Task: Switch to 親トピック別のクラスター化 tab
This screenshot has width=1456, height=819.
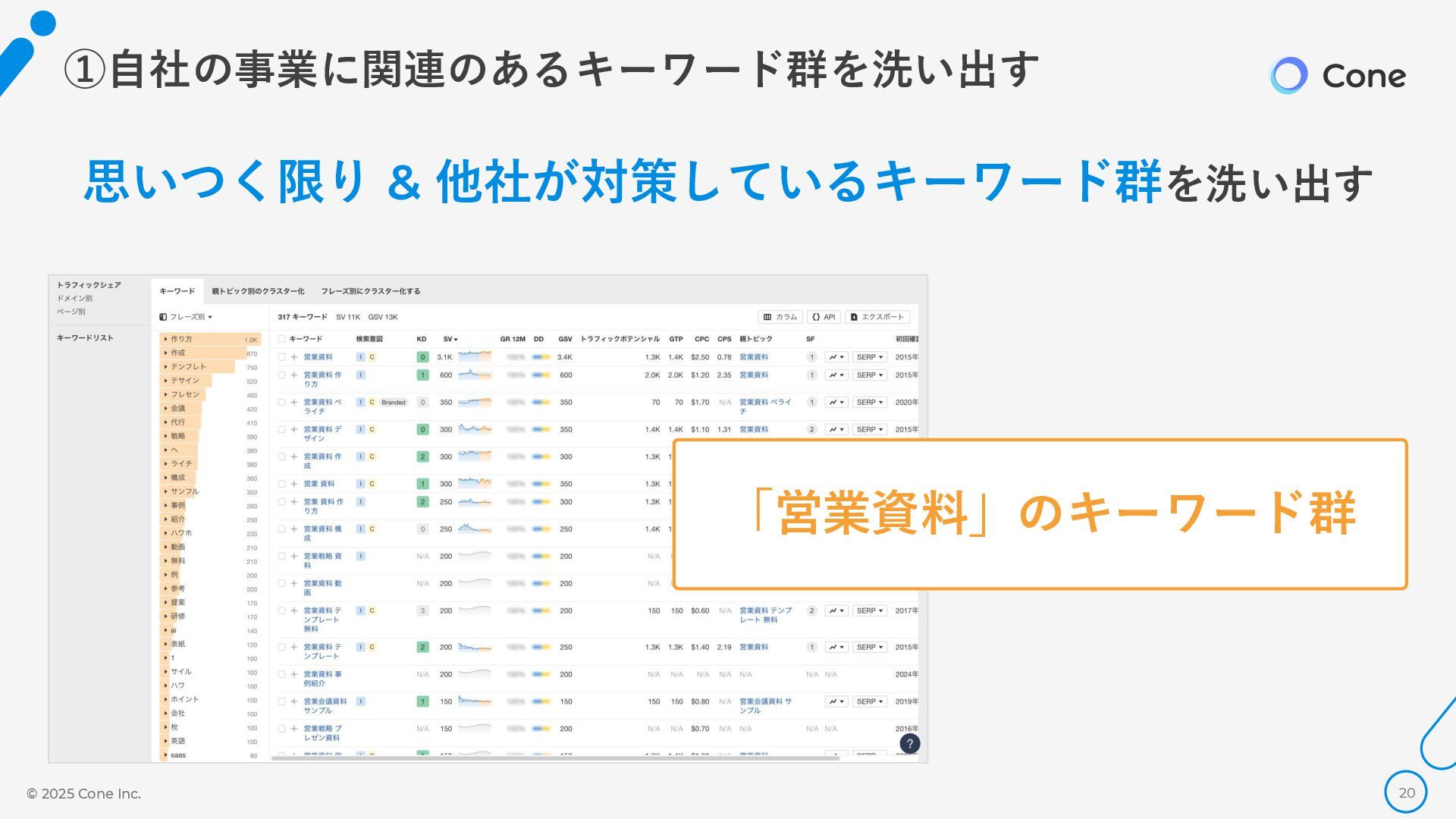Action: pyautogui.click(x=258, y=291)
